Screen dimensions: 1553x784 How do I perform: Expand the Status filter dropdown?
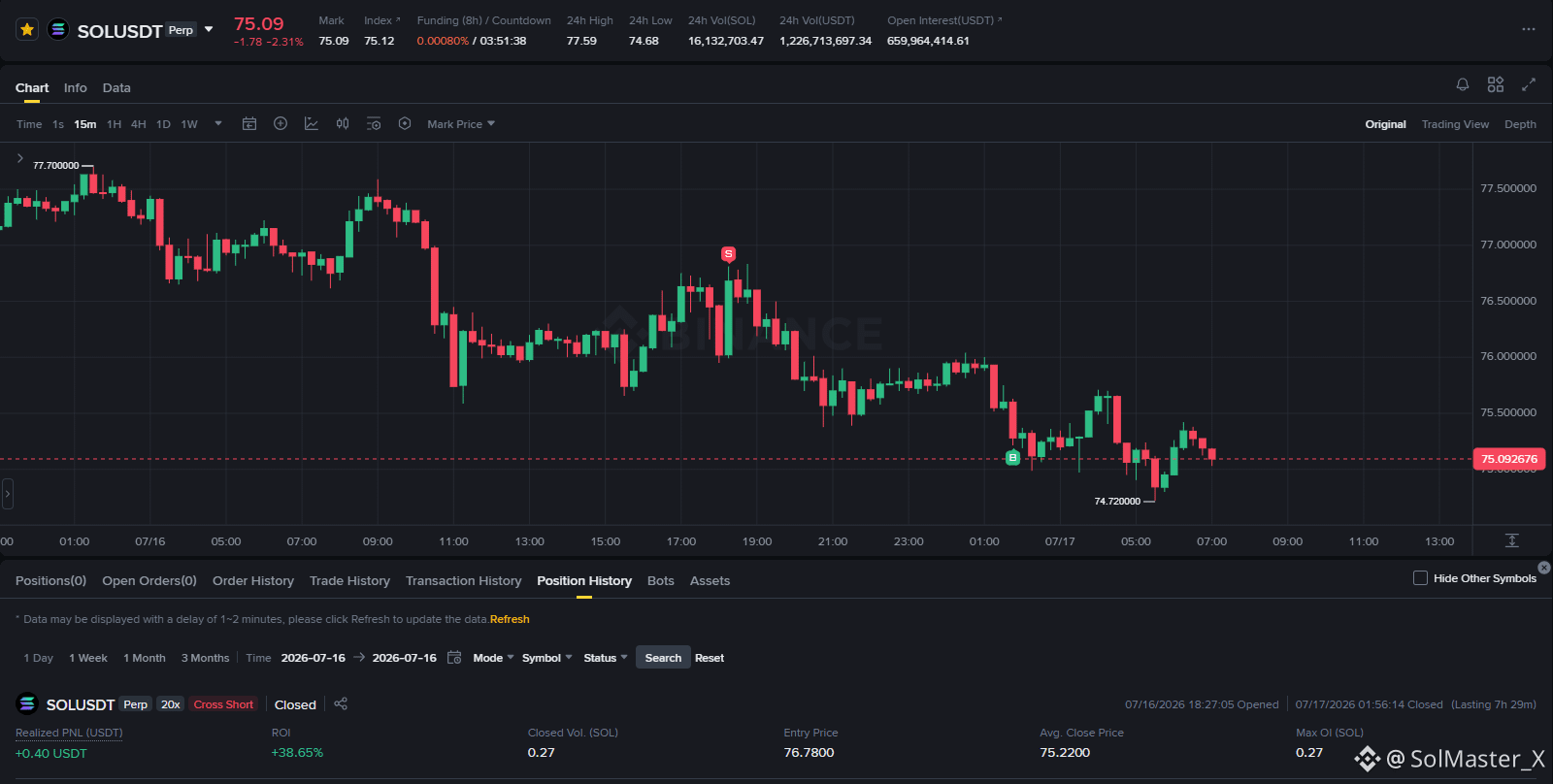606,658
